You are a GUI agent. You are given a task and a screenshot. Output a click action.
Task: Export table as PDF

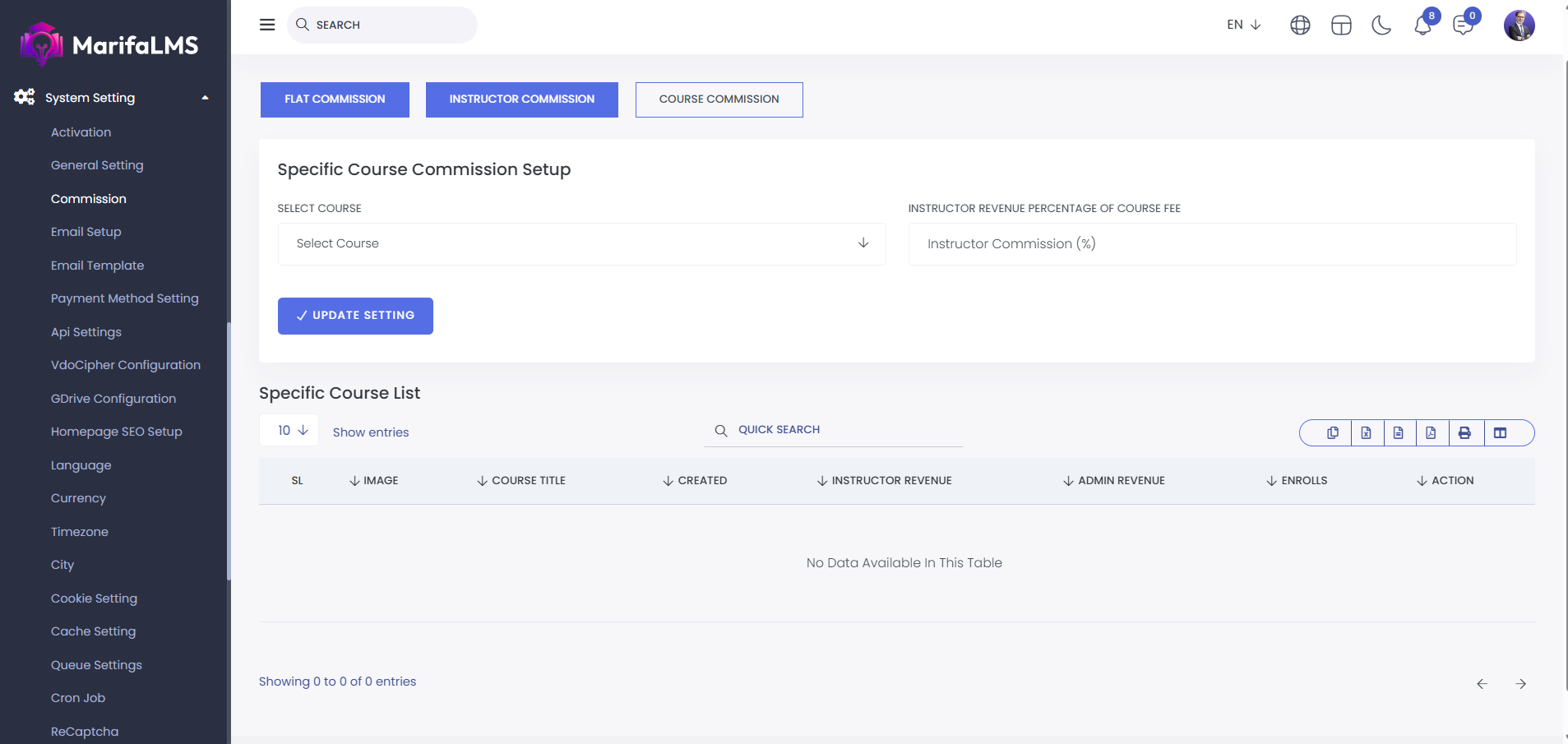point(1431,432)
